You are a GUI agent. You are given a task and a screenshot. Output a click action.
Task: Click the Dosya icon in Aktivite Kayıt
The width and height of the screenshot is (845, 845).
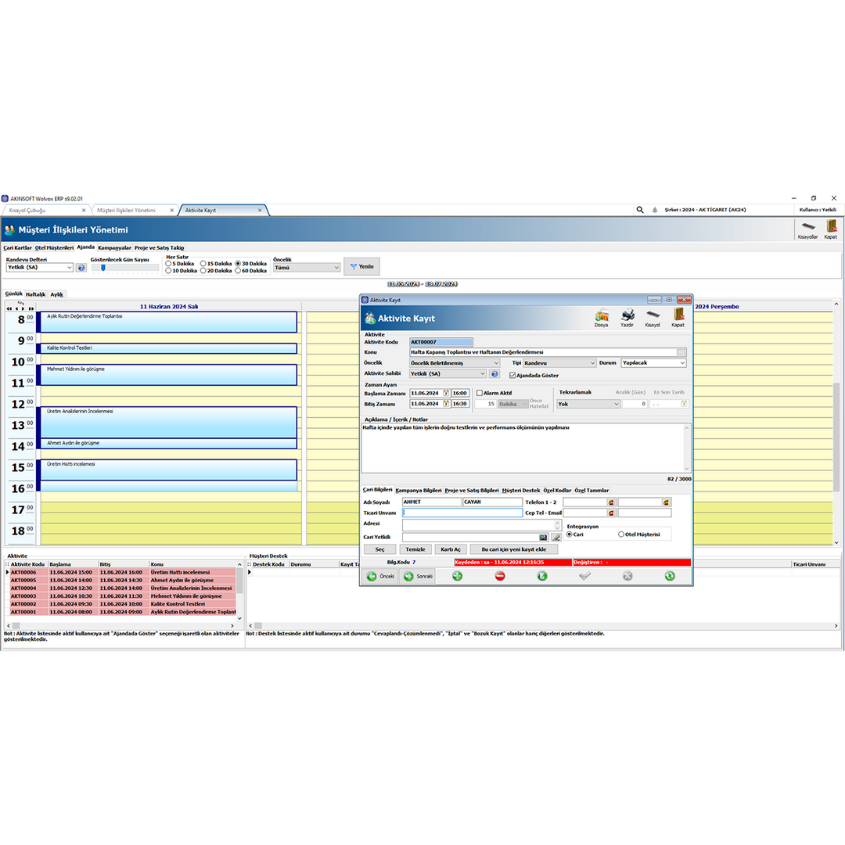601,318
